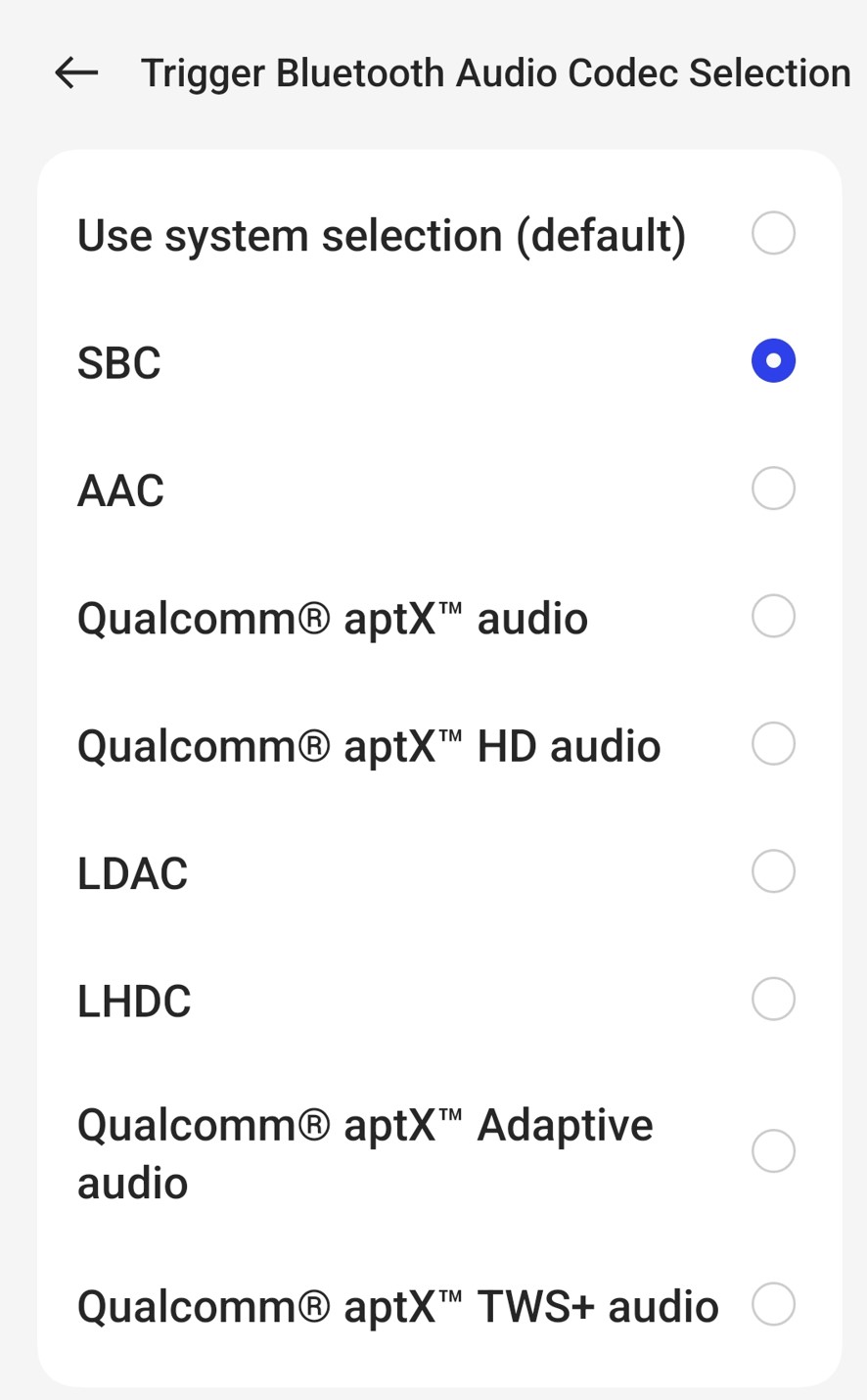Enable the Qualcomm aptX audio radio button
This screenshot has width=867, height=1400.
coord(773,616)
